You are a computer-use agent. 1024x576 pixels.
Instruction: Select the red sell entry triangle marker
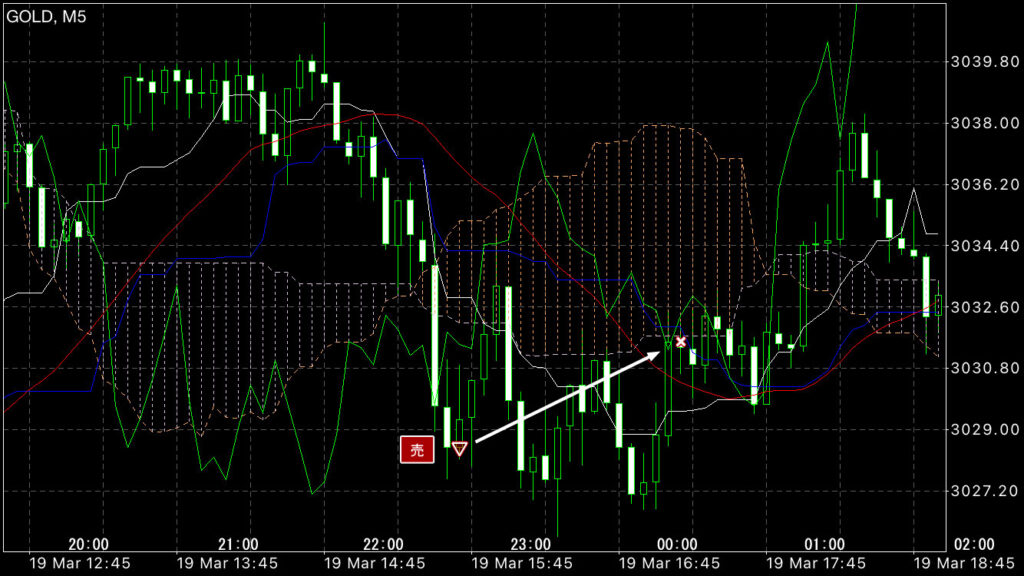[x=459, y=449]
